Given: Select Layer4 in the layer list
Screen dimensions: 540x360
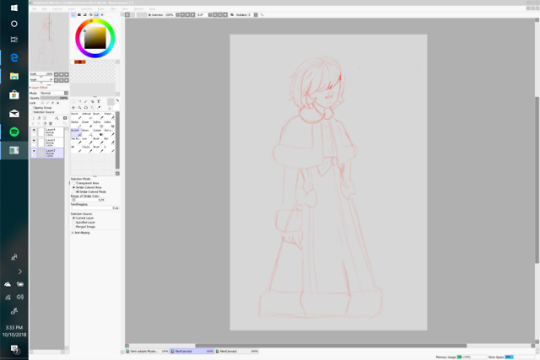Looking at the screenshot, I should (48, 132).
